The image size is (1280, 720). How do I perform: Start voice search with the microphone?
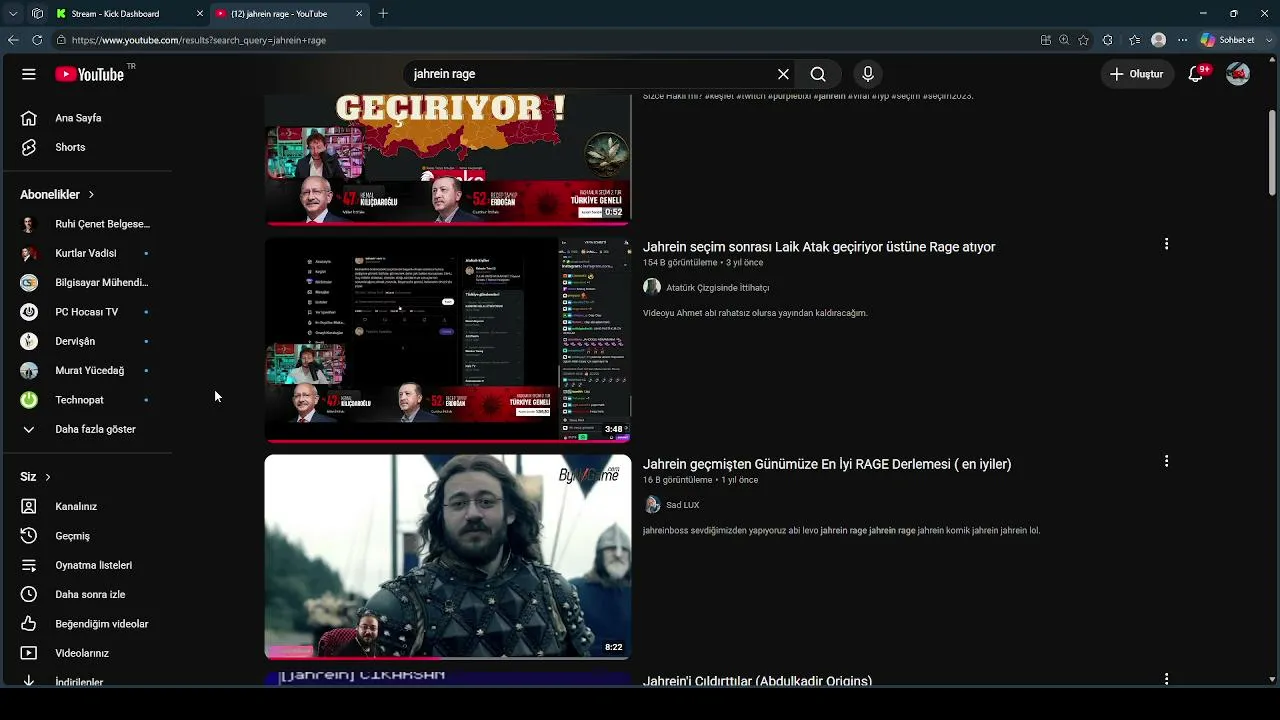[x=868, y=74]
